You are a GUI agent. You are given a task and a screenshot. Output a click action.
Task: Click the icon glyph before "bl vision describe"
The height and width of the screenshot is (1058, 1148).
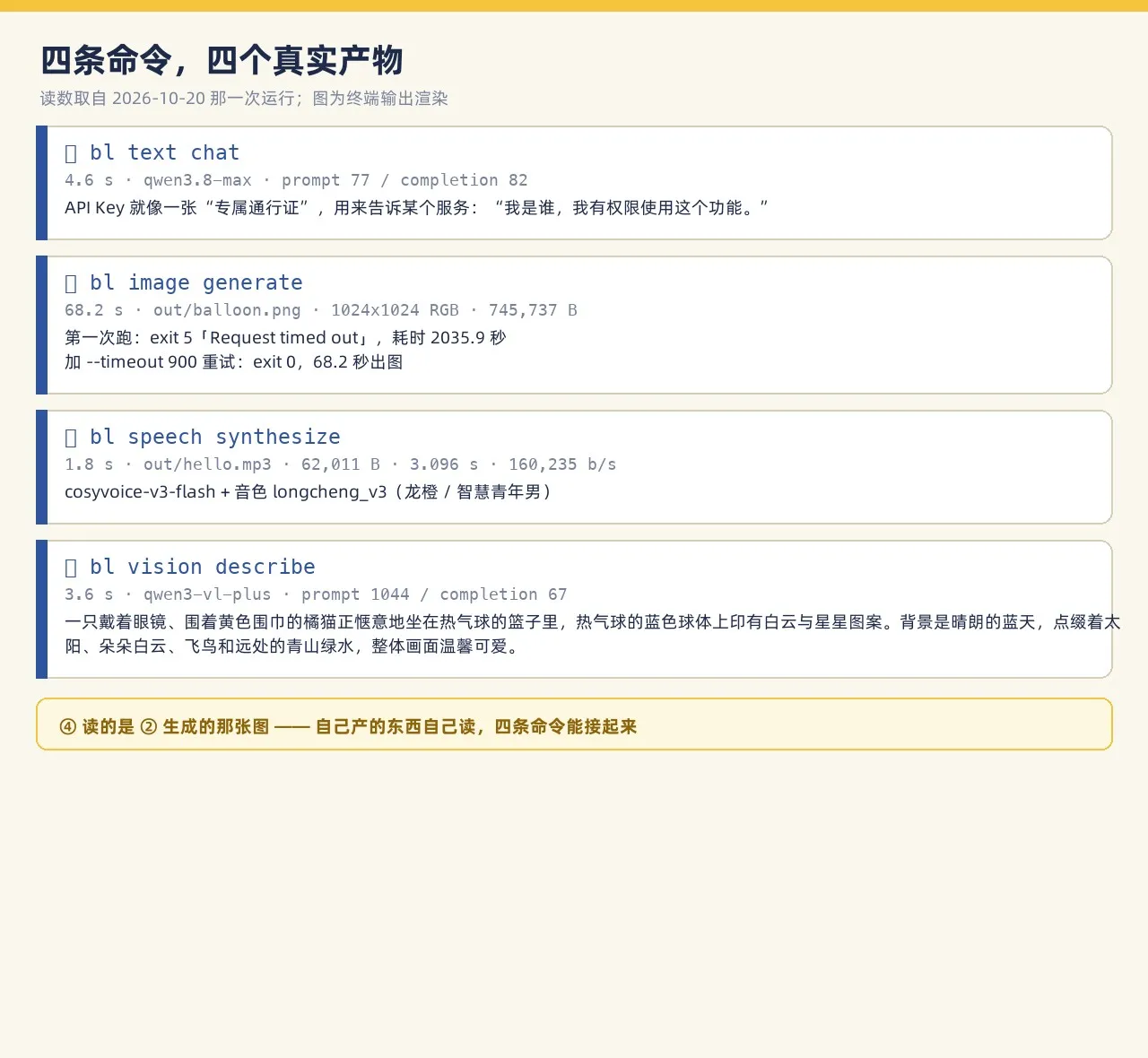[71, 568]
